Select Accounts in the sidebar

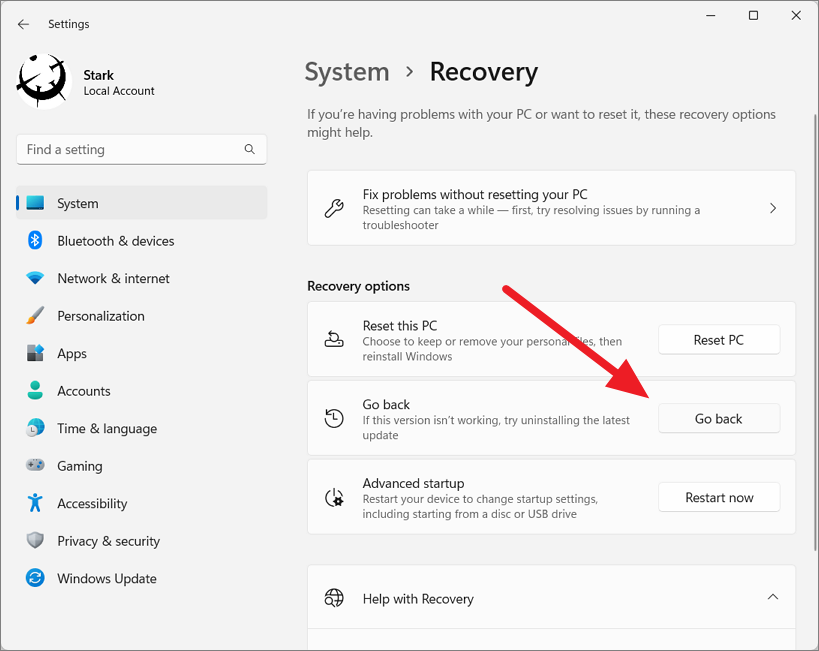[142, 391]
